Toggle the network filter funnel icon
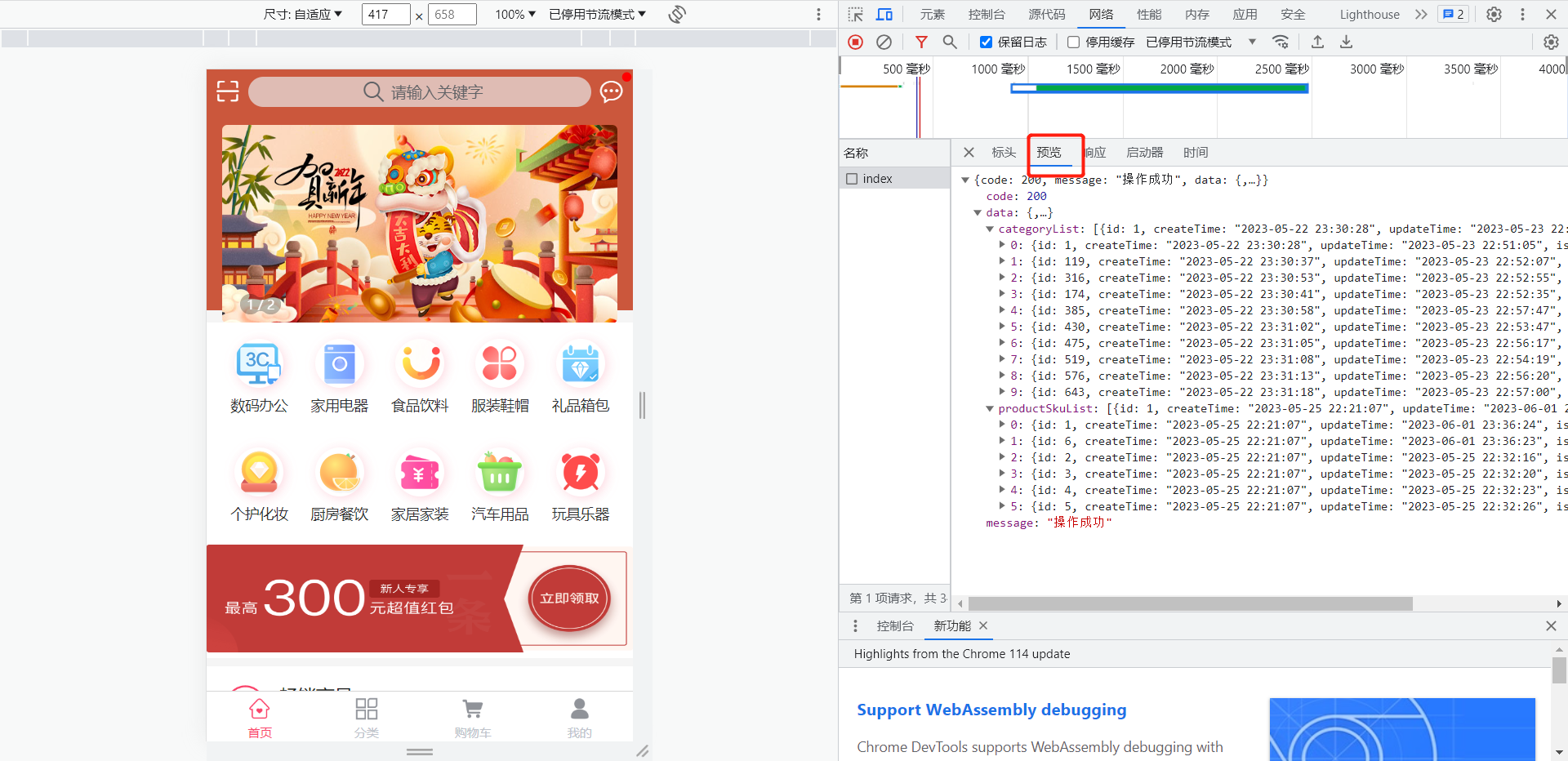The height and width of the screenshot is (761, 1568). coord(921,42)
